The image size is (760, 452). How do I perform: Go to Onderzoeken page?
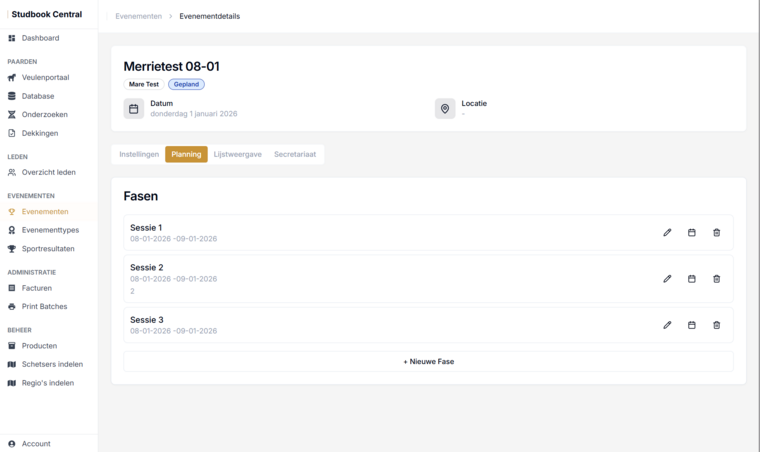(45, 115)
